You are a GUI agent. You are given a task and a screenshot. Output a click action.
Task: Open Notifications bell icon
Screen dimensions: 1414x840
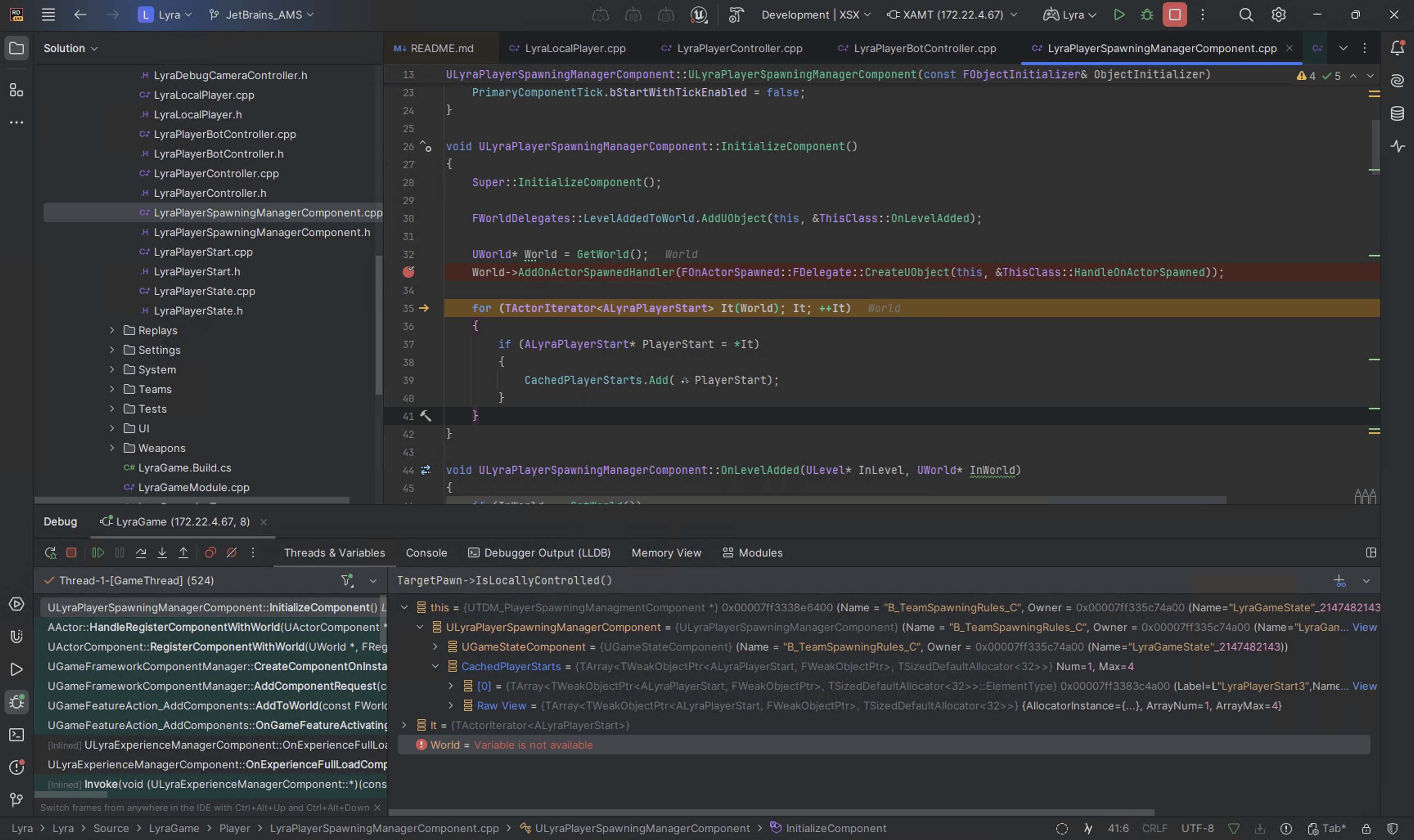(1397, 48)
